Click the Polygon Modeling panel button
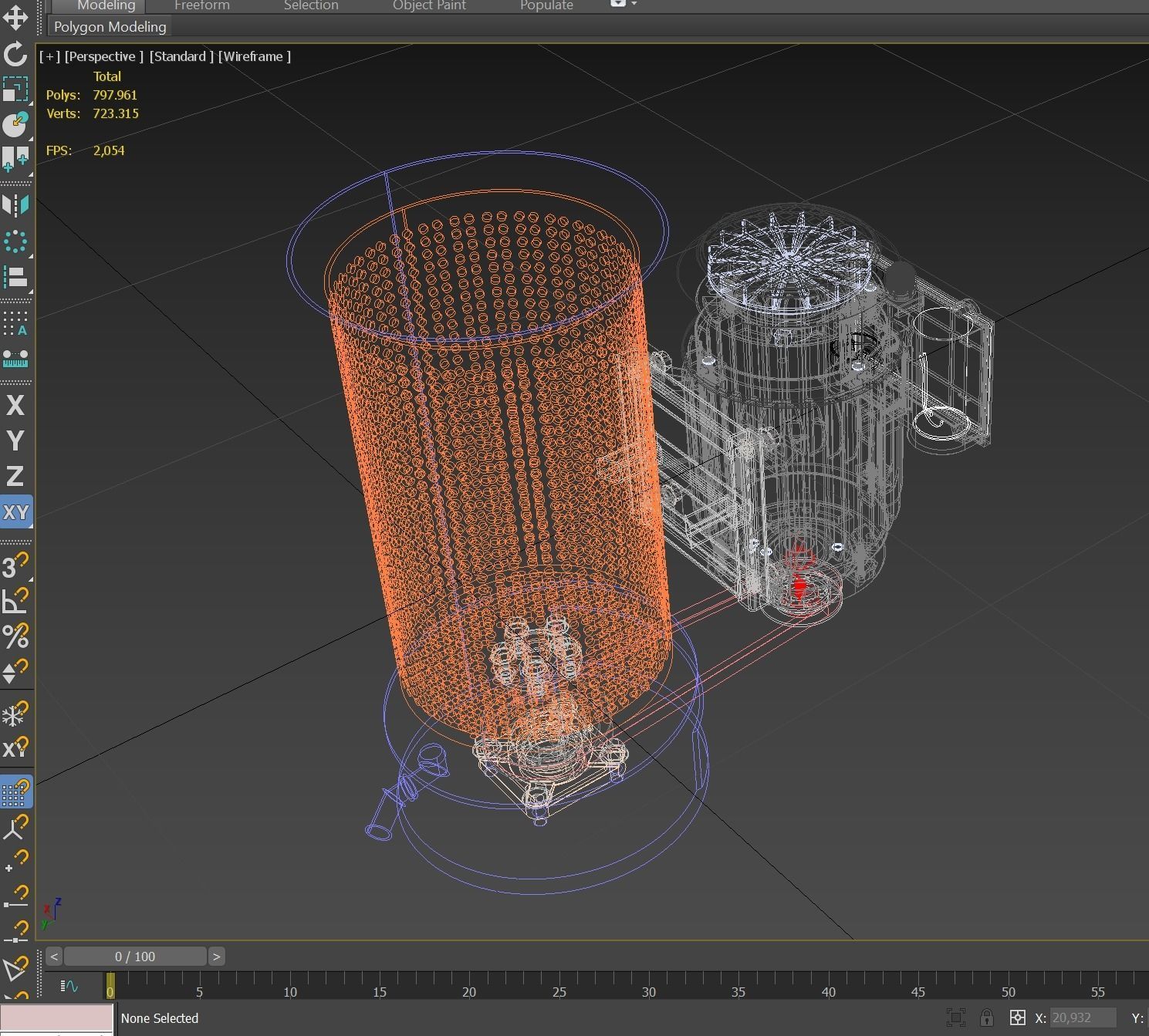The height and width of the screenshot is (1036, 1149). pyautogui.click(x=110, y=26)
